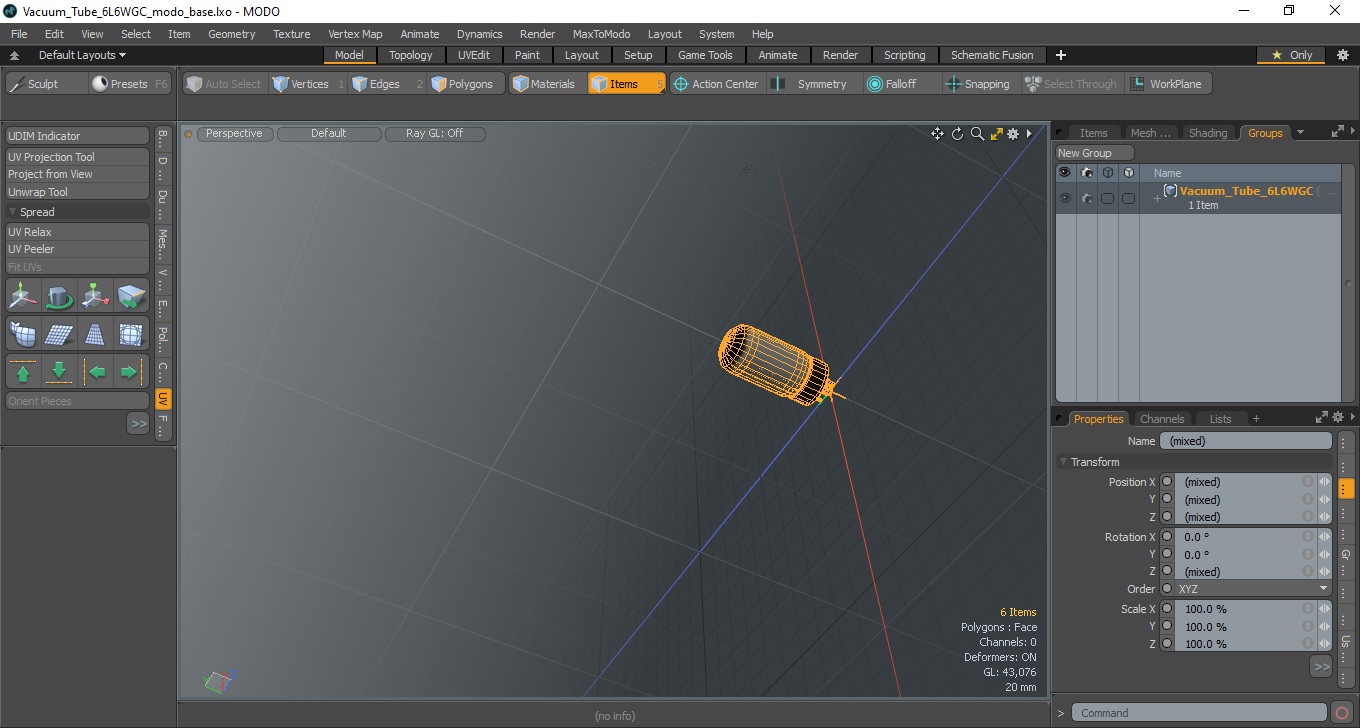
Task: Adjust Position X value with stepper arrows
Action: pos(1324,482)
